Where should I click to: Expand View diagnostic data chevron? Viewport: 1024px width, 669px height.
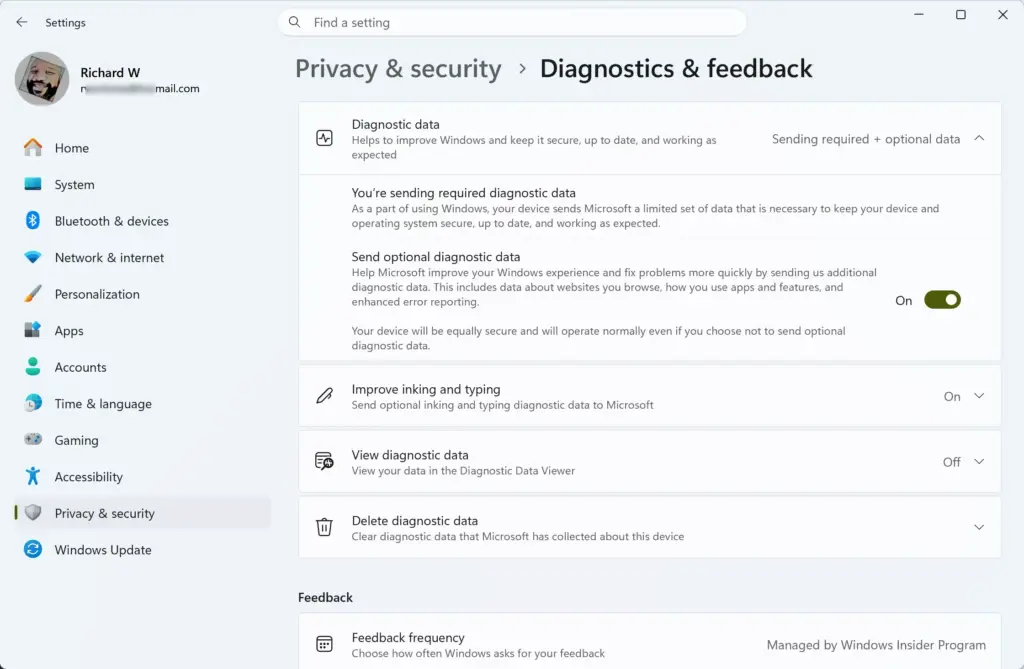pos(979,461)
